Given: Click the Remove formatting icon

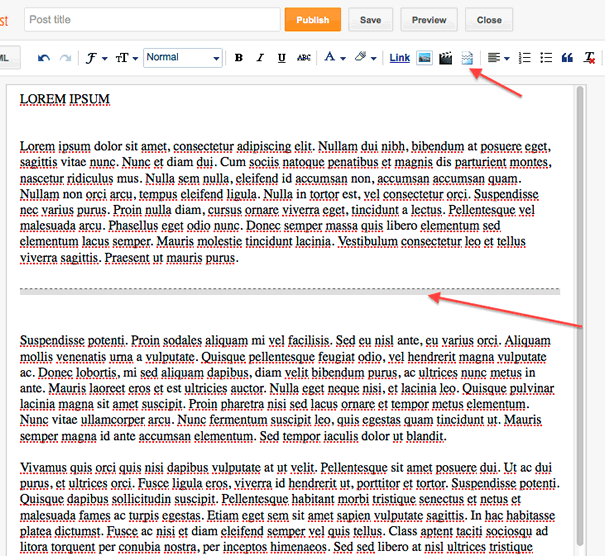Looking at the screenshot, I should 589,58.
